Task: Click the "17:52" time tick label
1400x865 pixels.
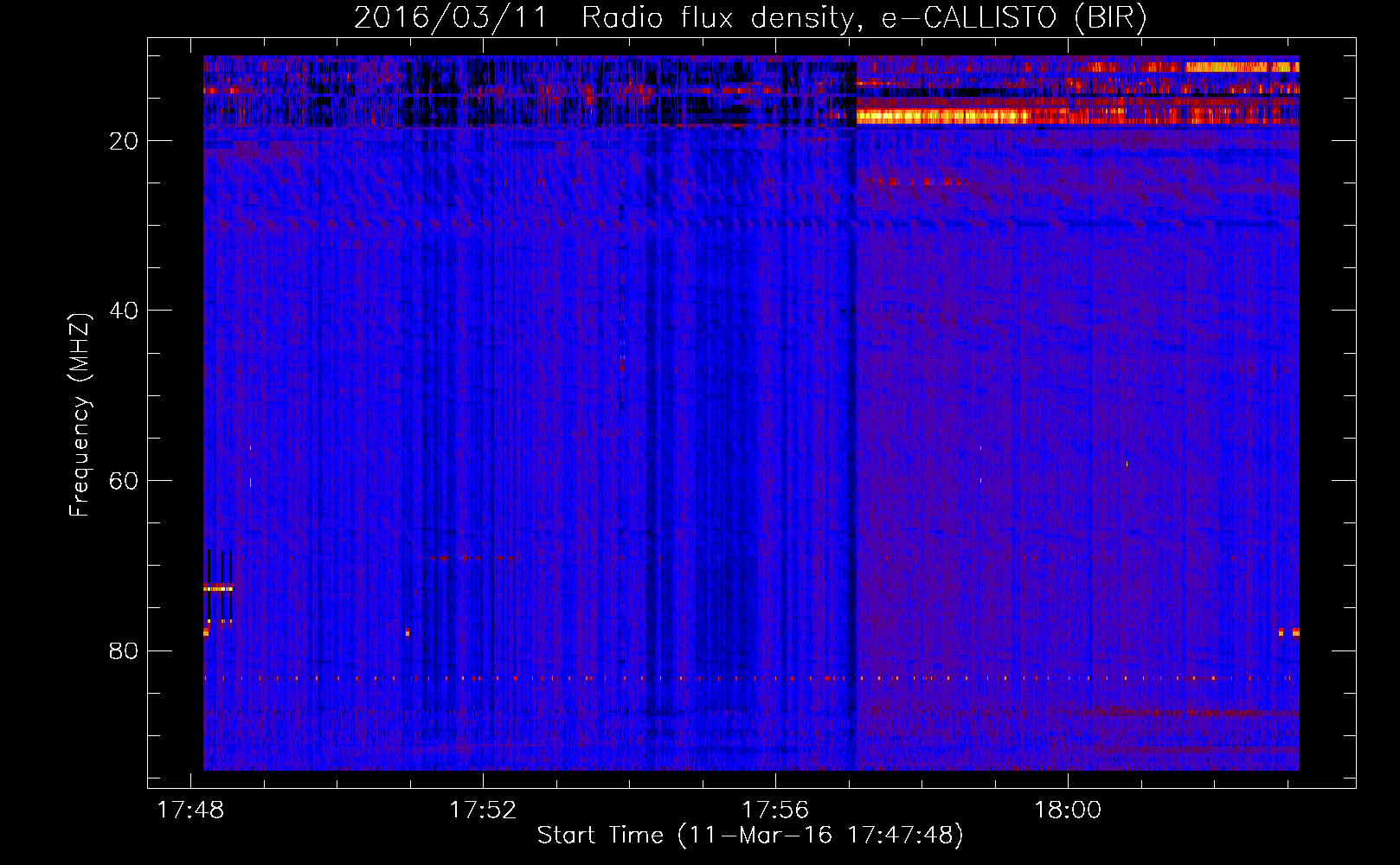Action: click(482, 810)
